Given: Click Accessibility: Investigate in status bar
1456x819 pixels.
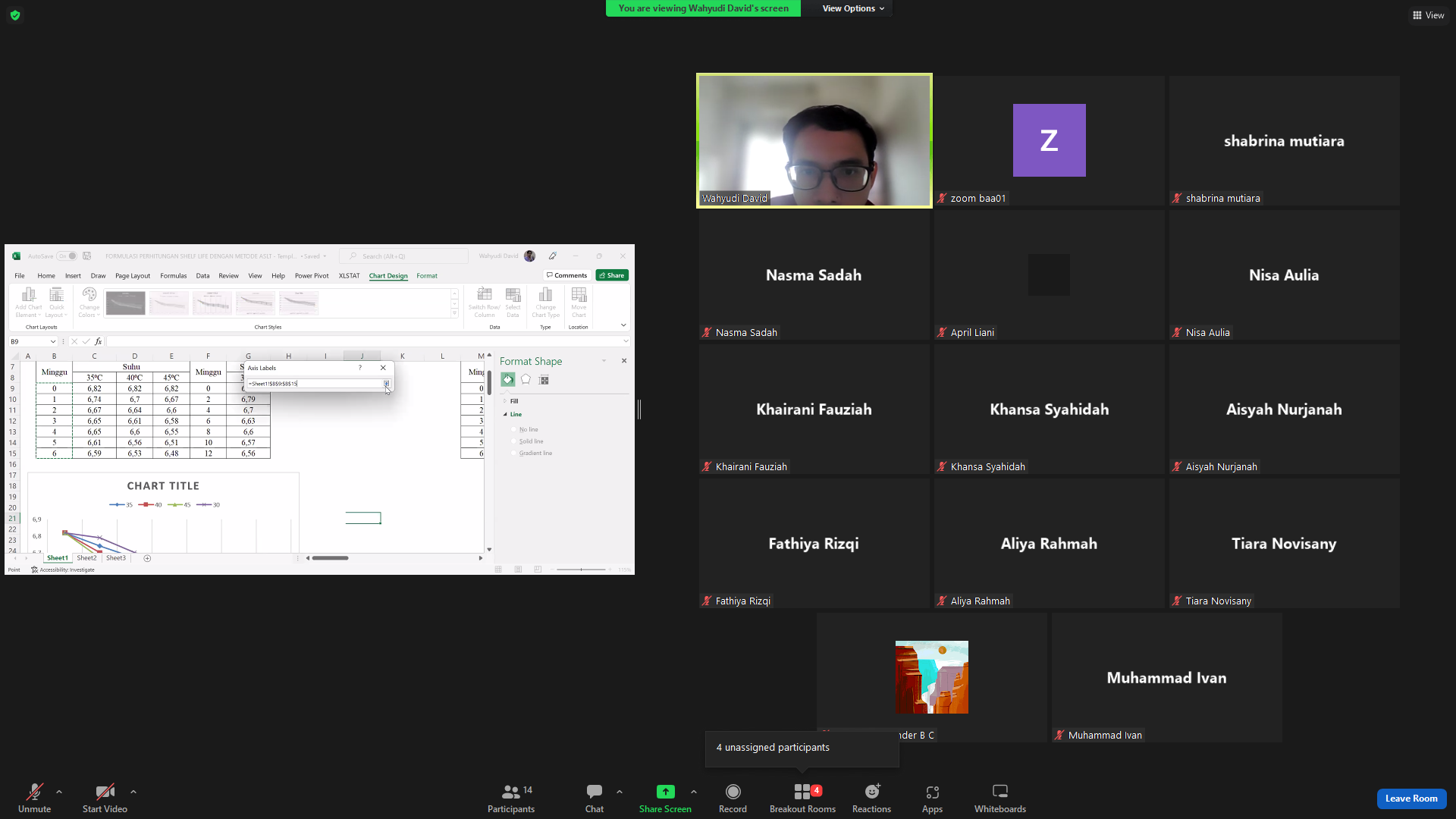Looking at the screenshot, I should tap(63, 570).
